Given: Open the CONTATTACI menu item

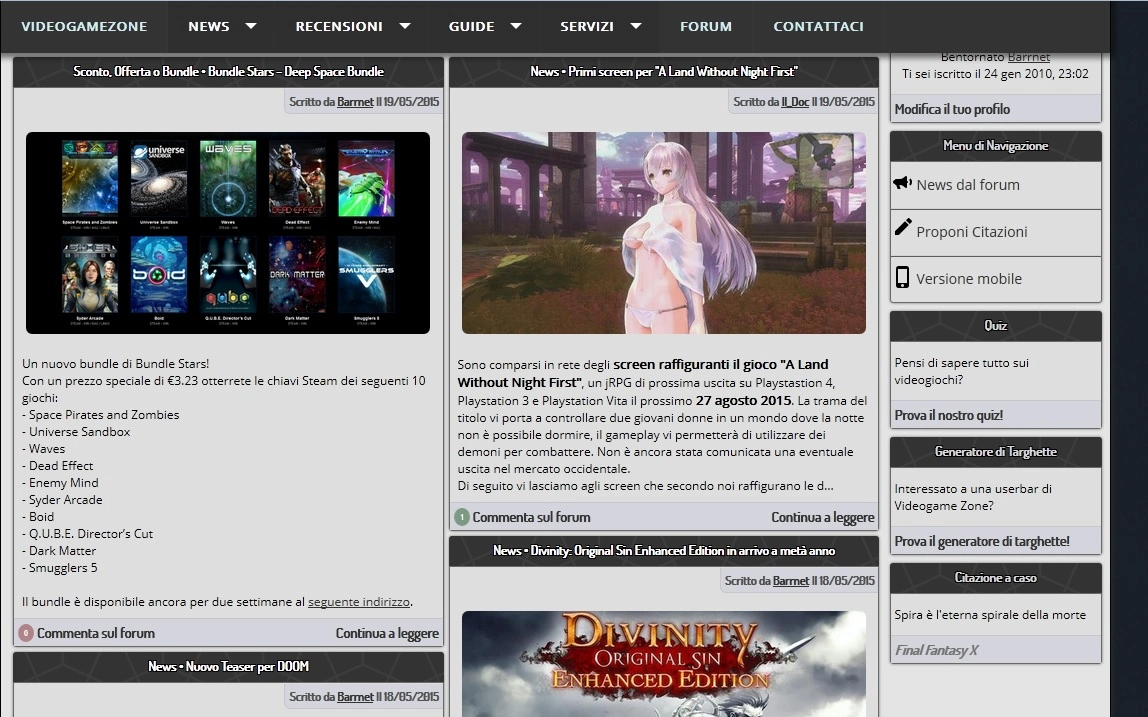Looking at the screenshot, I should click(x=819, y=26).
